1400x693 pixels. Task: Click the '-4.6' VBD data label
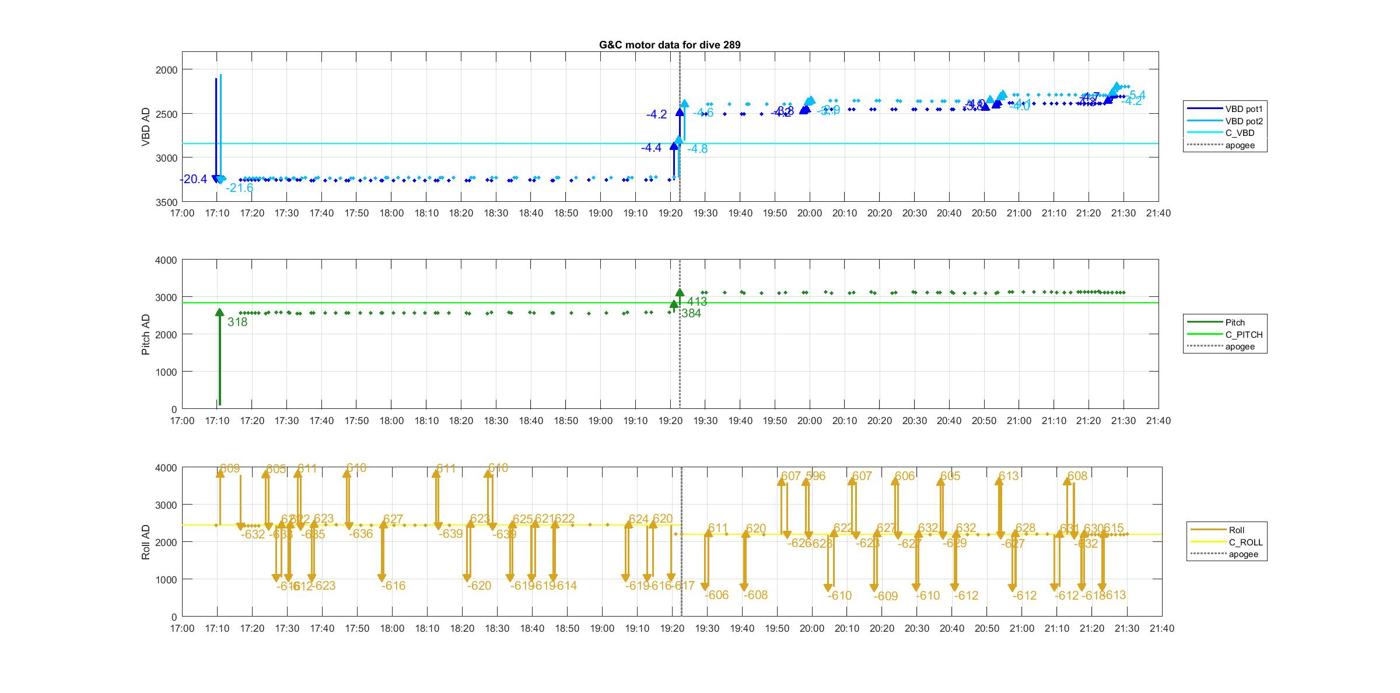coord(704,112)
